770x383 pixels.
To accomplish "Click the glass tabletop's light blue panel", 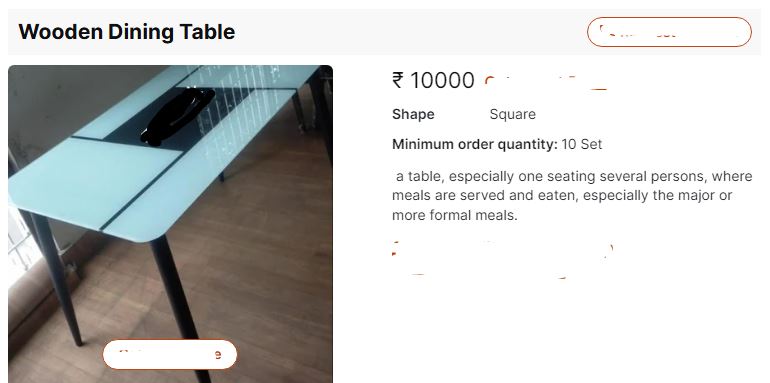I will point(93,182).
